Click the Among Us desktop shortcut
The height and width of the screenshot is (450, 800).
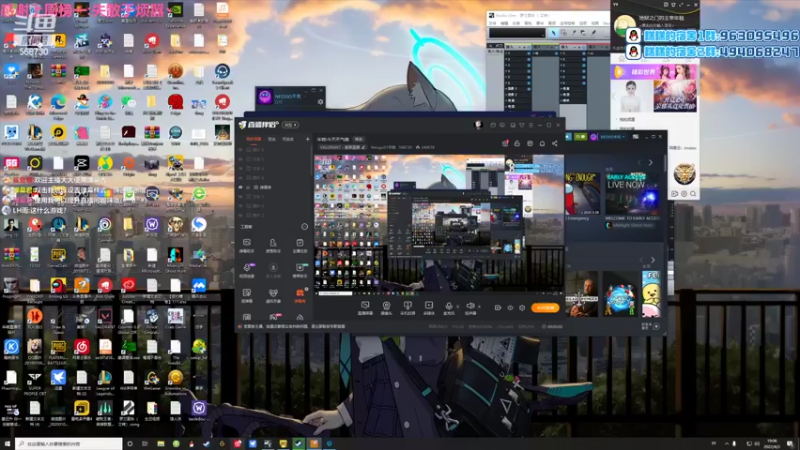click(58, 288)
